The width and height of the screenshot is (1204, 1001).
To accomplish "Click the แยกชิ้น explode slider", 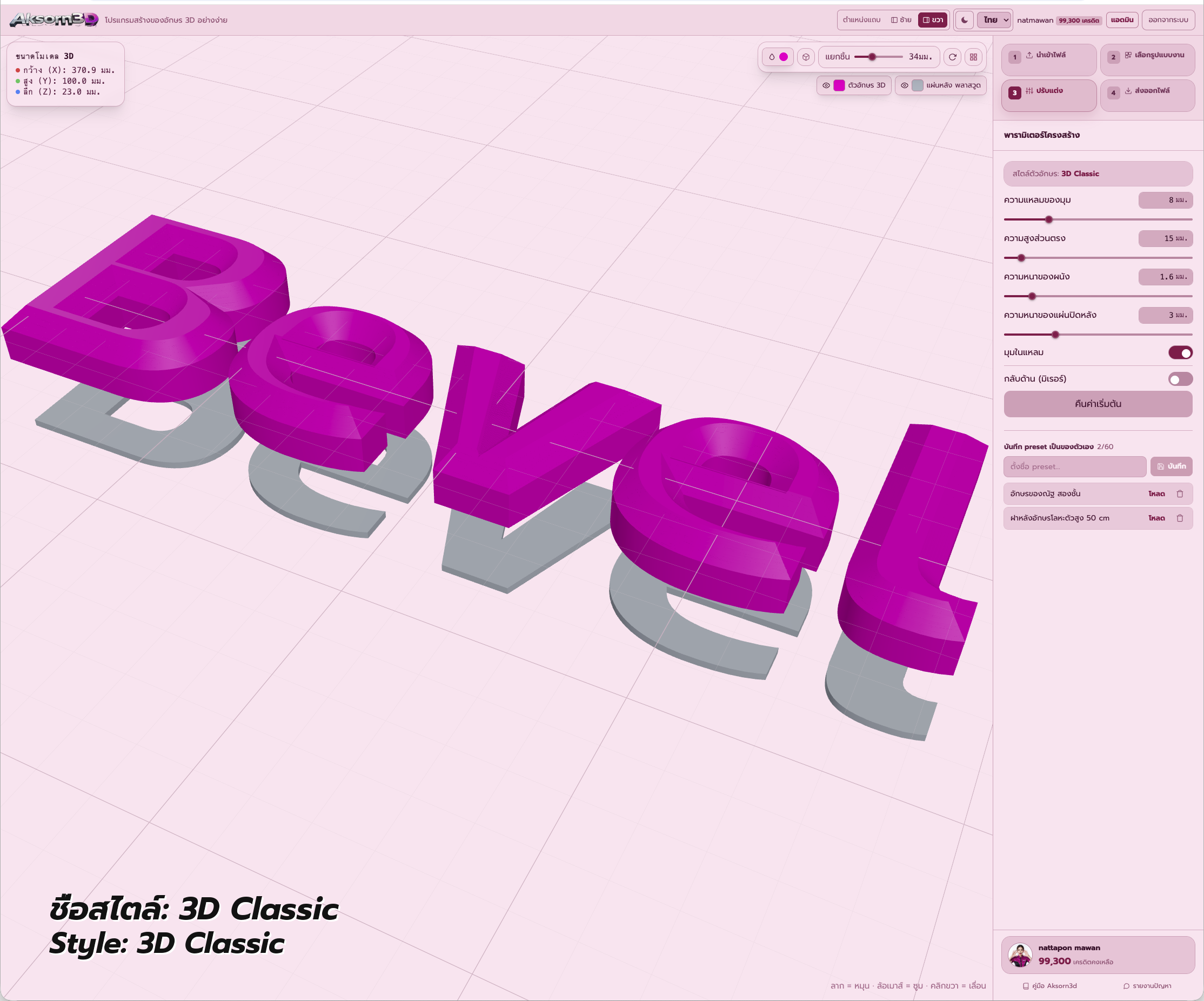I will [878, 57].
